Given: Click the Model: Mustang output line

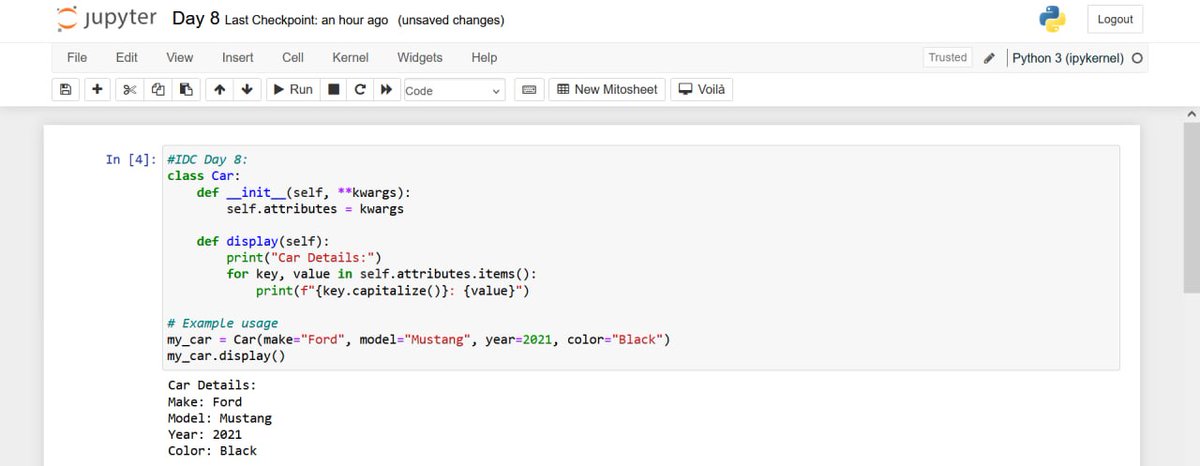Looking at the screenshot, I should [220, 418].
